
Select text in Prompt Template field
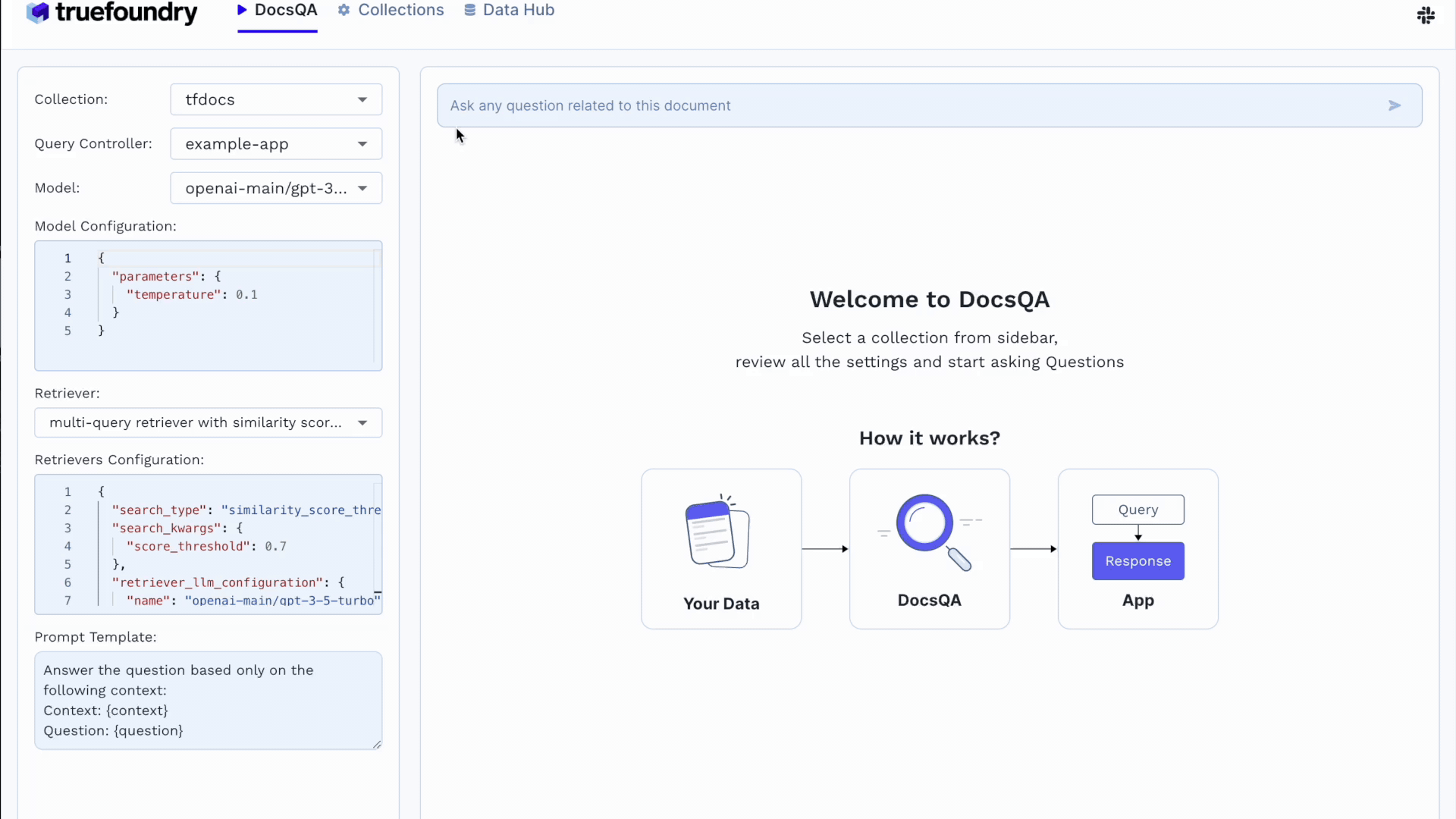(207, 700)
